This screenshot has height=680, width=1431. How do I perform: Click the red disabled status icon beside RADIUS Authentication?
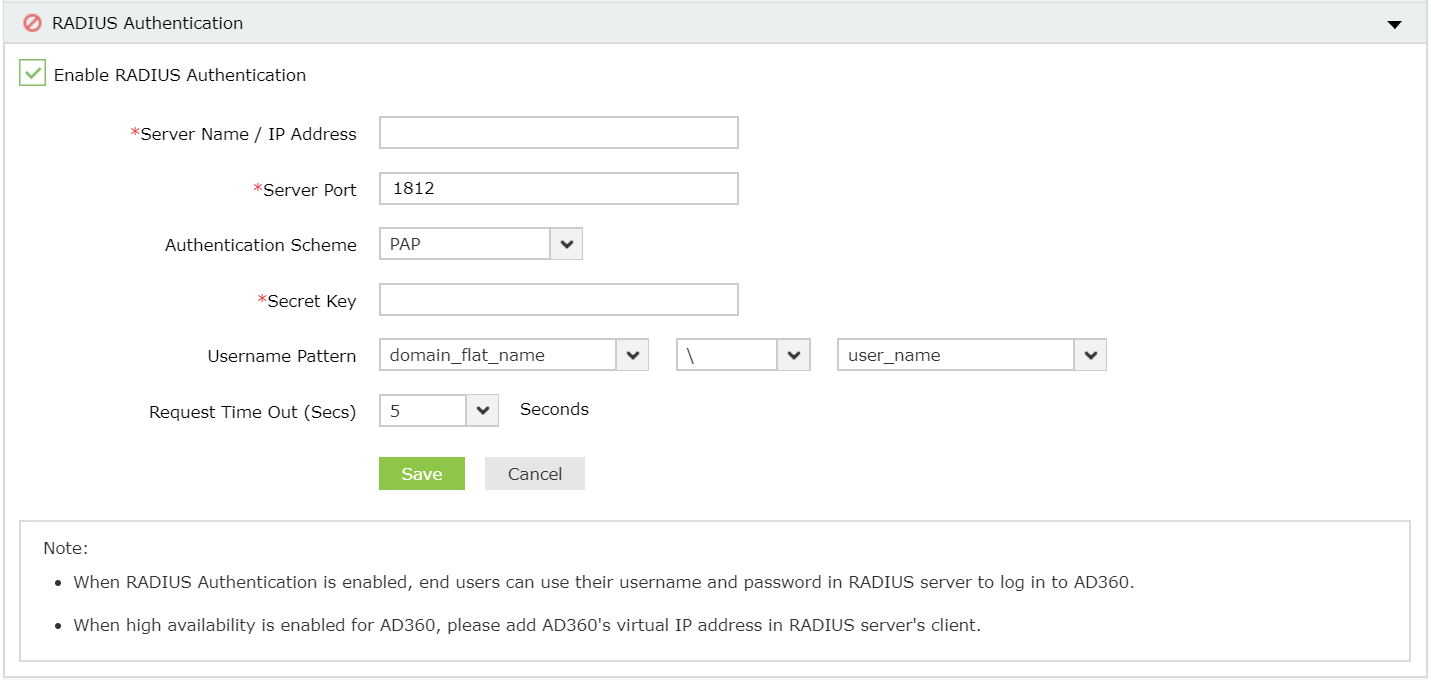[x=34, y=22]
